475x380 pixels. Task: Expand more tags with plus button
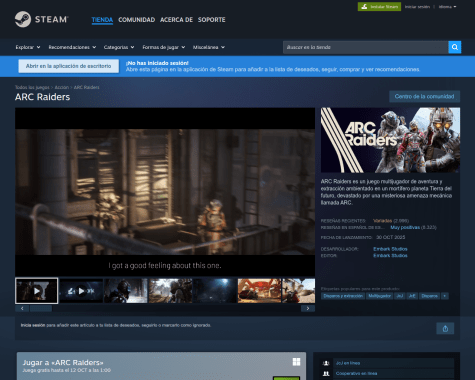(x=445, y=296)
